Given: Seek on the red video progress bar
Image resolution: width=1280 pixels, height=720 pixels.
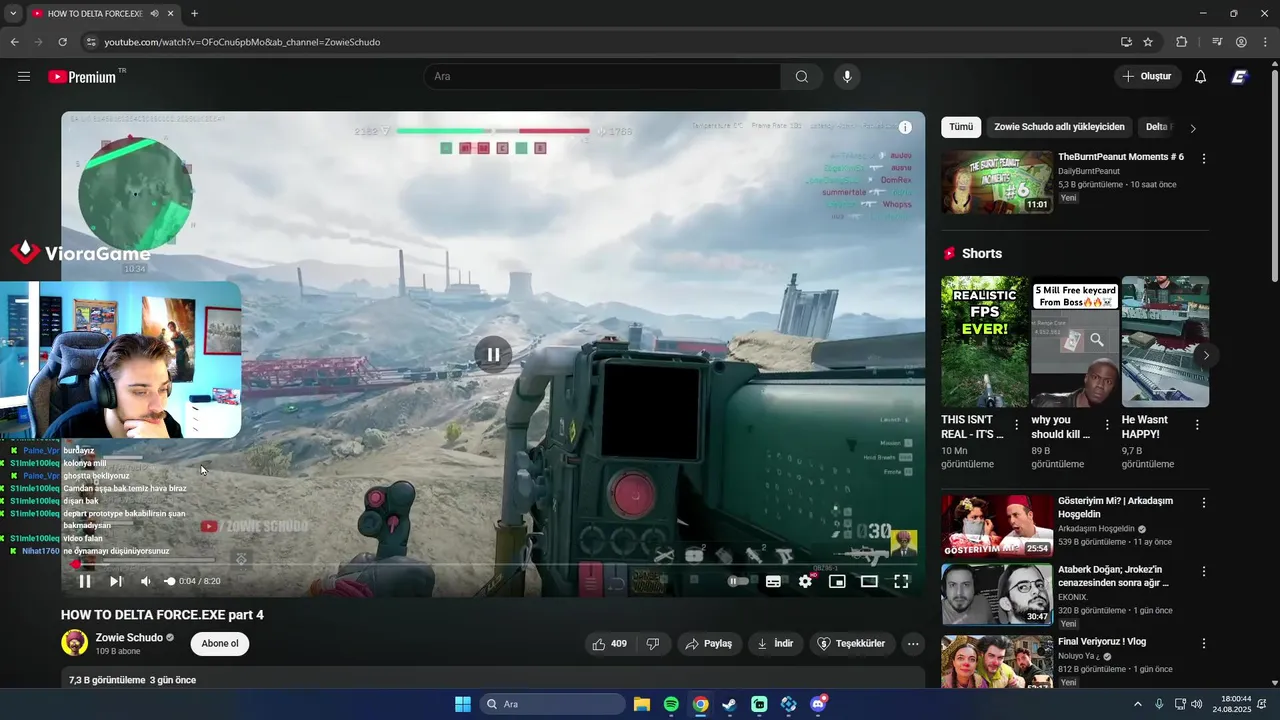Looking at the screenshot, I should coord(493,564).
